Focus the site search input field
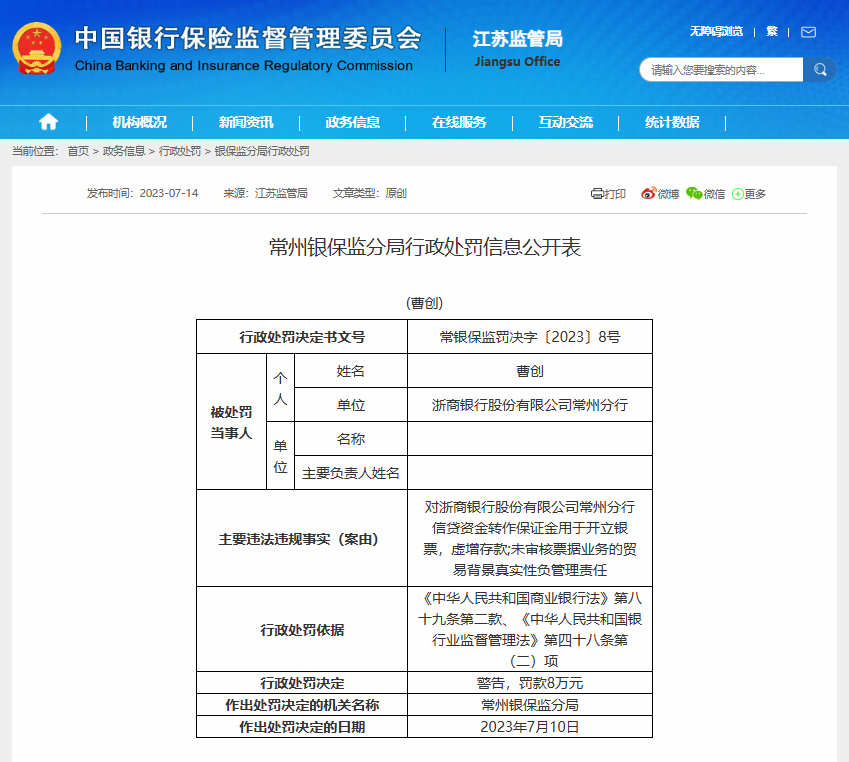This screenshot has height=762, width=849. tap(720, 70)
